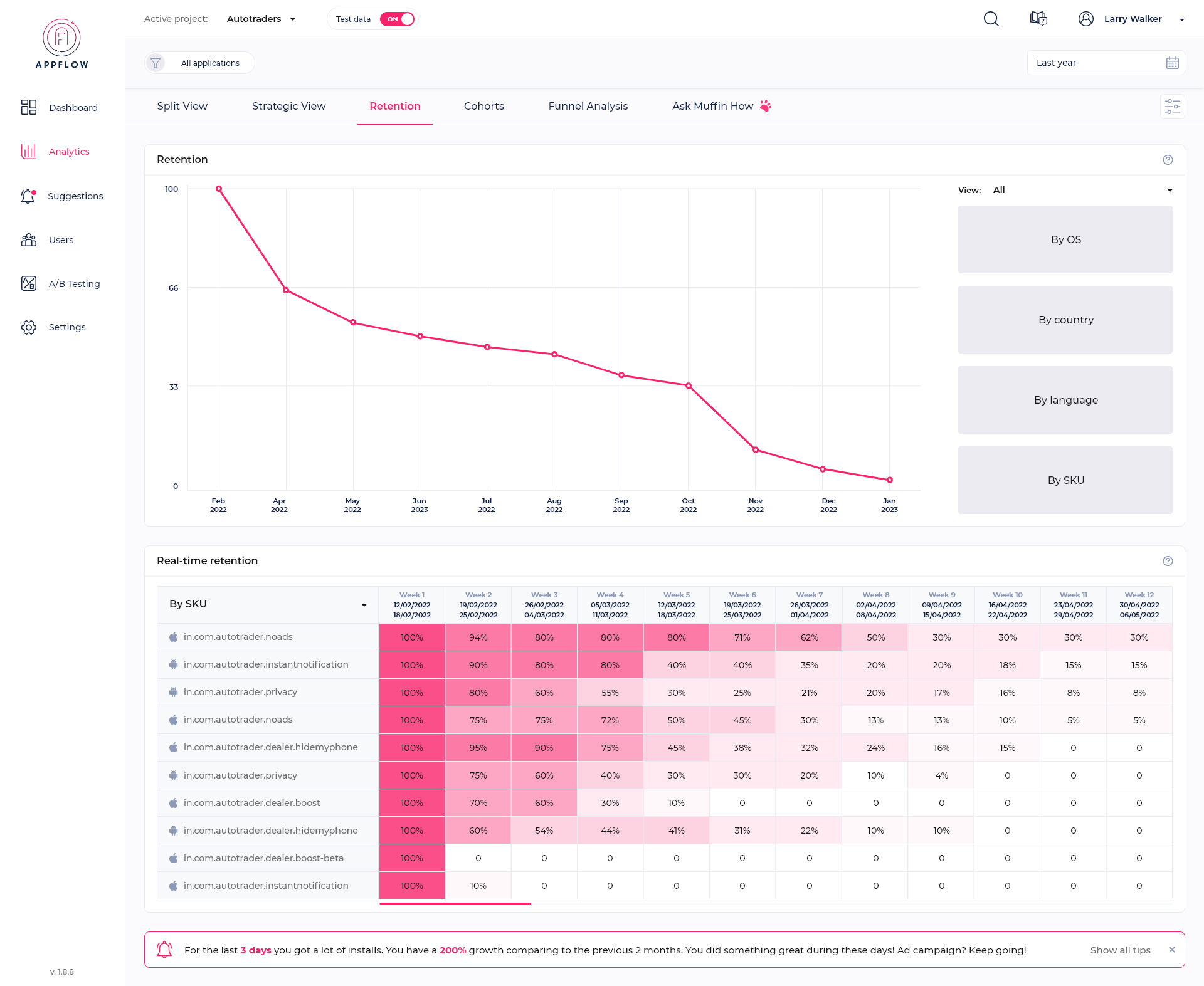Toggle the Test data ON switch
This screenshot has height=986, width=1204.
pyautogui.click(x=398, y=19)
